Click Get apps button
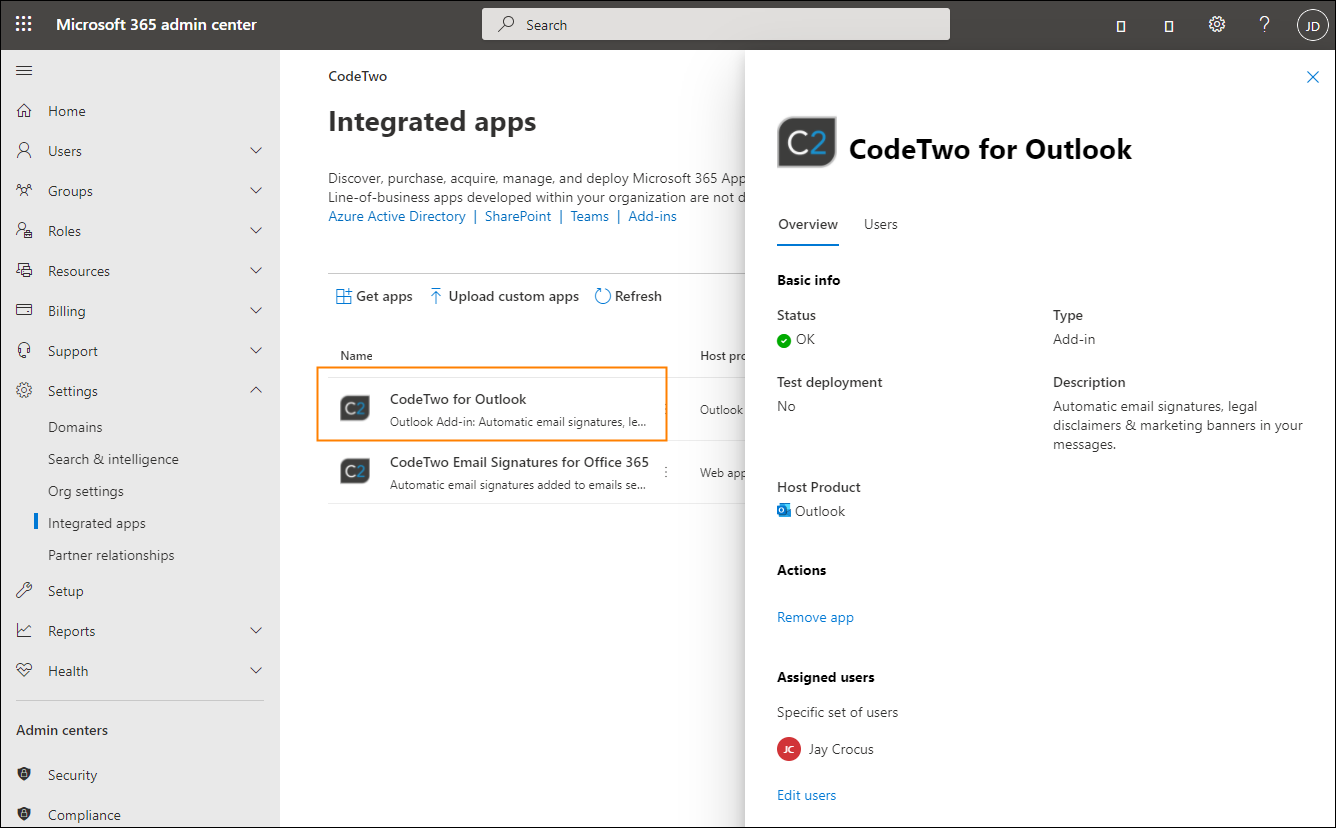Screen dimensions: 1336x828 point(374,296)
